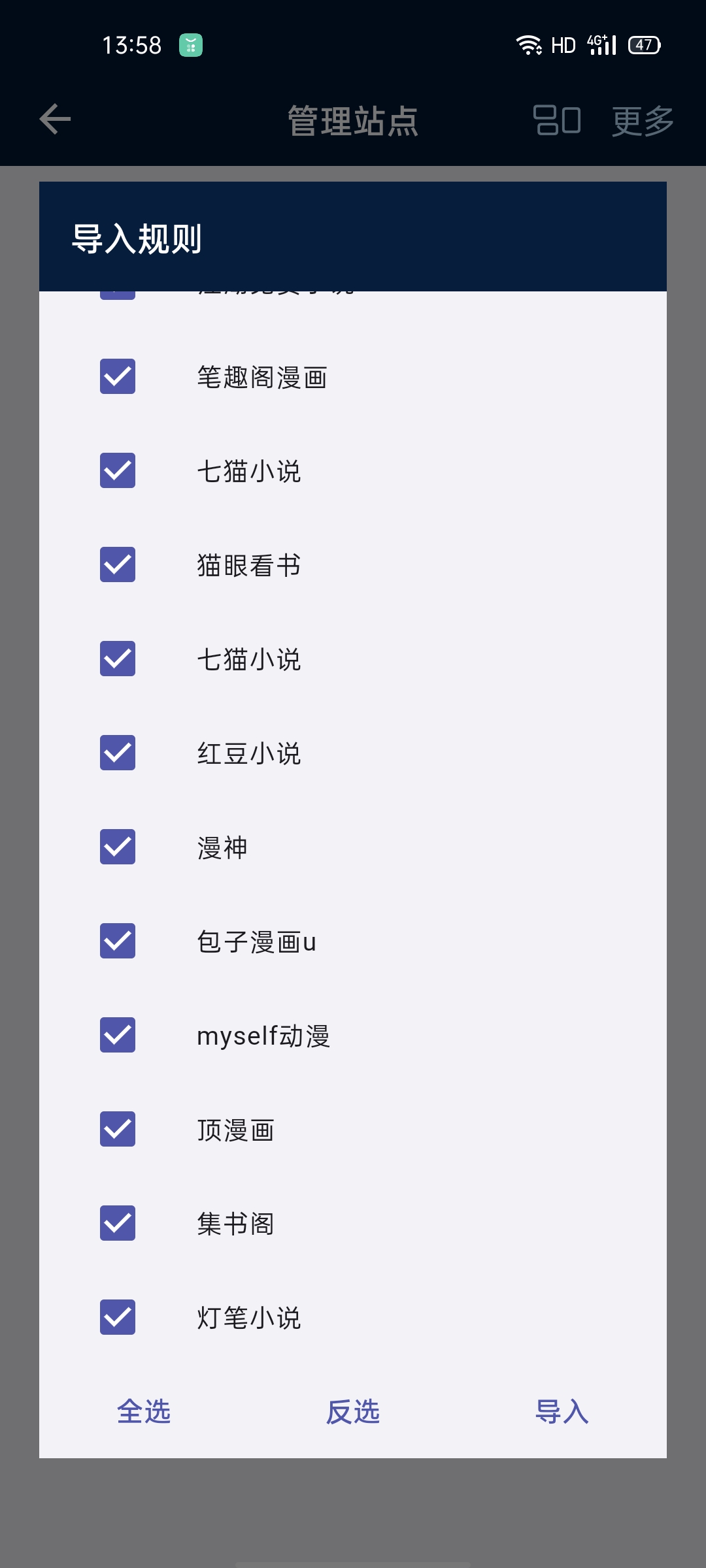Tap the 4G signal strength icon
The width and height of the screenshot is (706, 1568).
point(602,45)
